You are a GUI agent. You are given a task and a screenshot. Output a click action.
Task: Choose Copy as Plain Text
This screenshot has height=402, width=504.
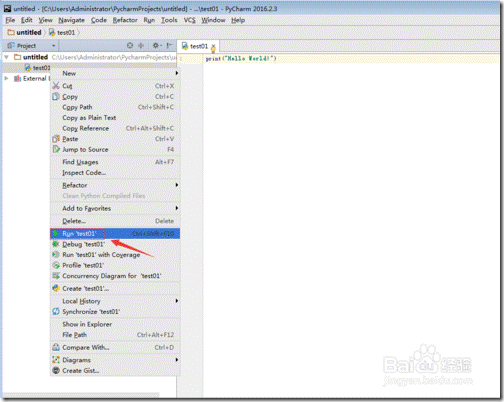coord(115,118)
